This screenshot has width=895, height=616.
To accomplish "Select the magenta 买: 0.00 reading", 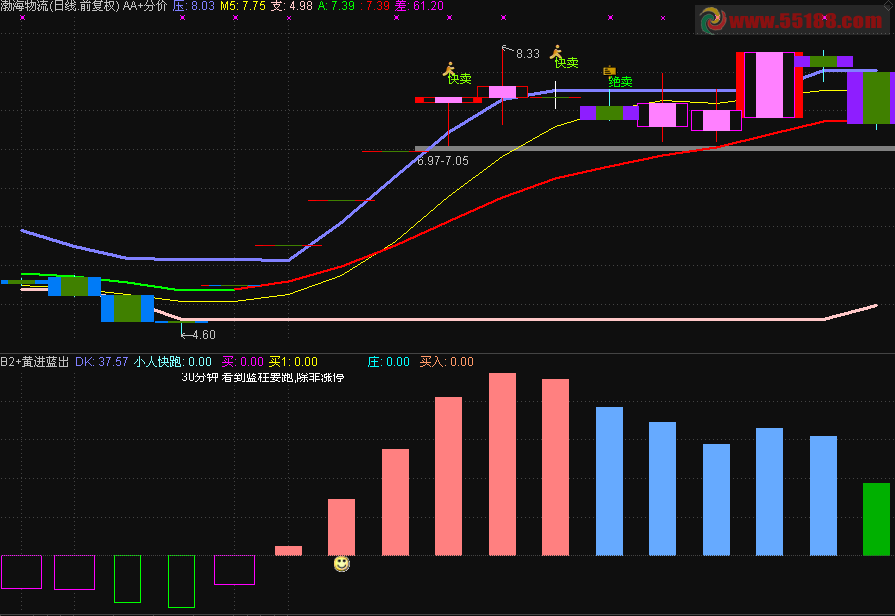I will point(243,362).
